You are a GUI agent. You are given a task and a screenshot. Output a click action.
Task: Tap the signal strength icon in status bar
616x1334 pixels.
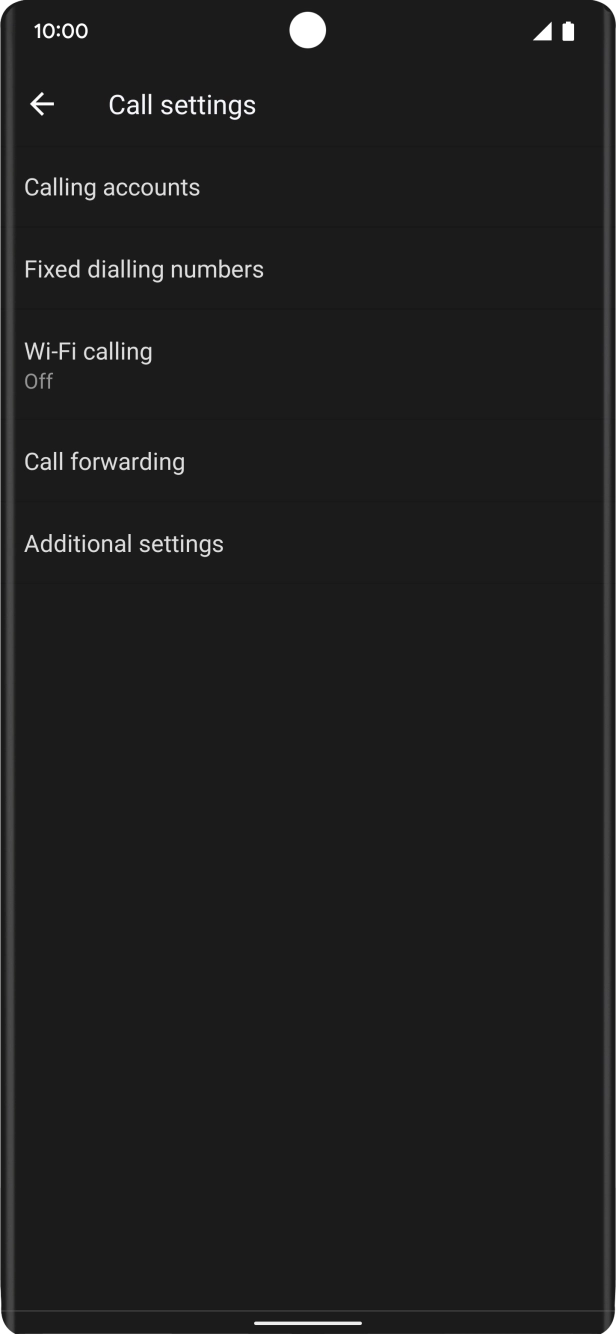point(544,31)
